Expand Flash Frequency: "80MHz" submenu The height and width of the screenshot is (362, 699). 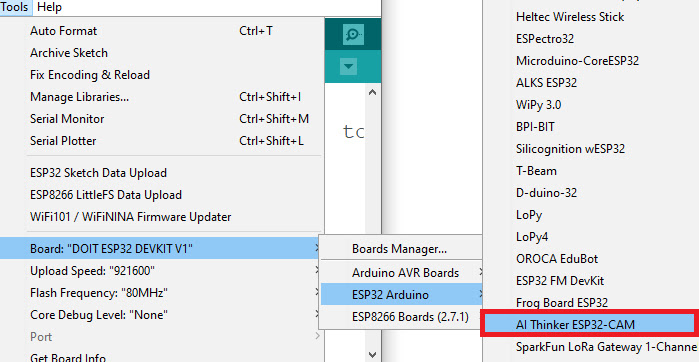(160, 292)
